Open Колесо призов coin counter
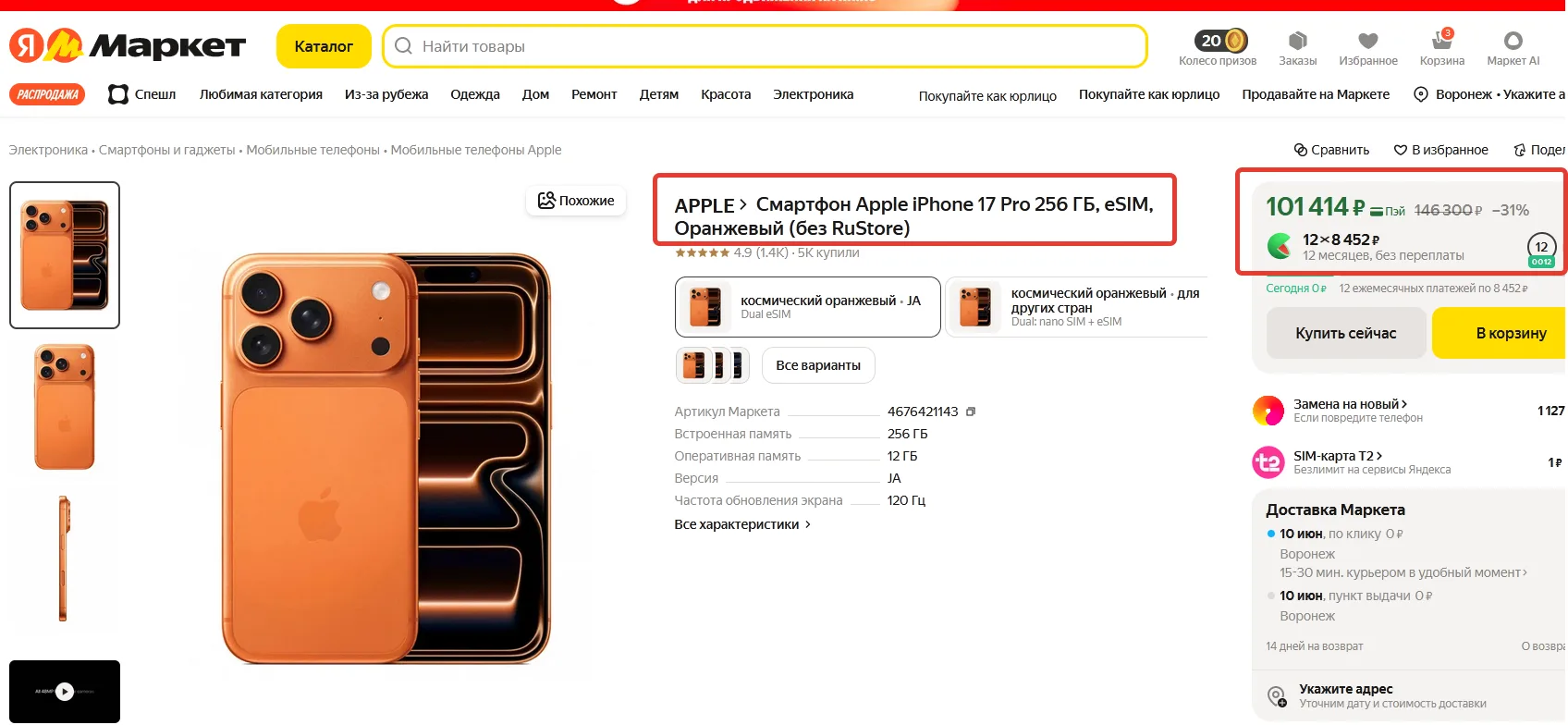This screenshot has height=725, width=1568. tap(1218, 48)
